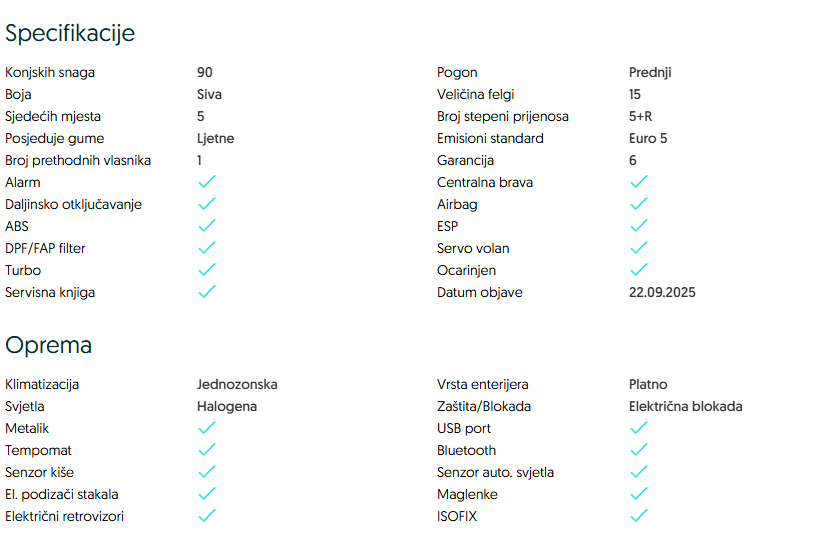Click the Airbag checkmark icon

[639, 204]
